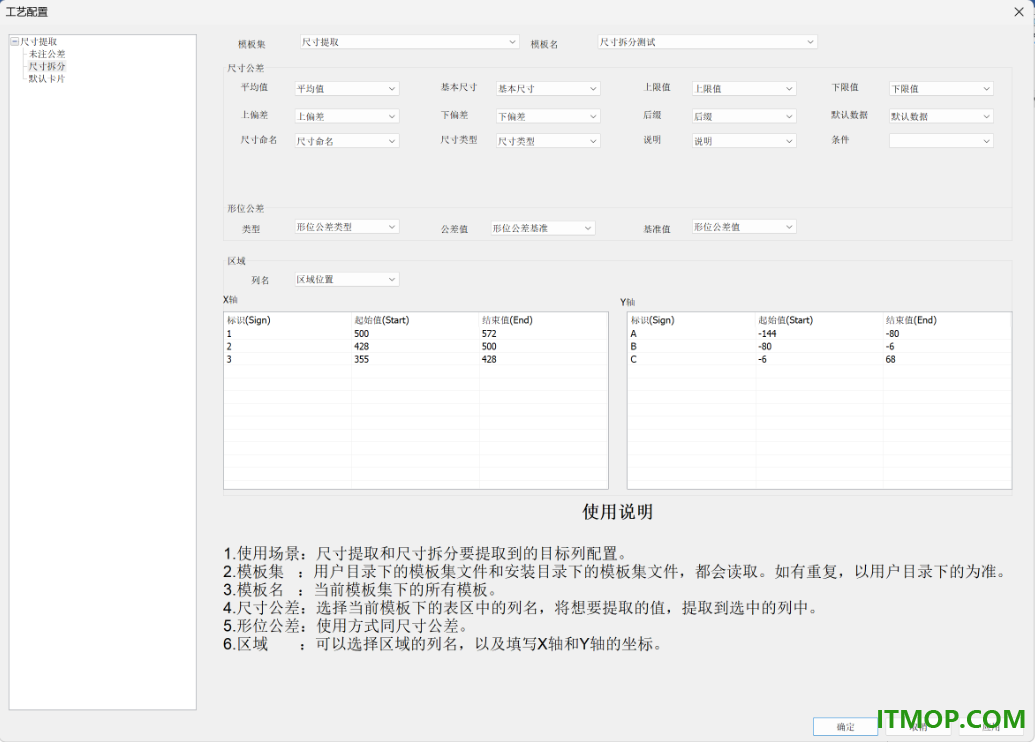Click the Y轴 结束值(End) column header

coord(947,320)
